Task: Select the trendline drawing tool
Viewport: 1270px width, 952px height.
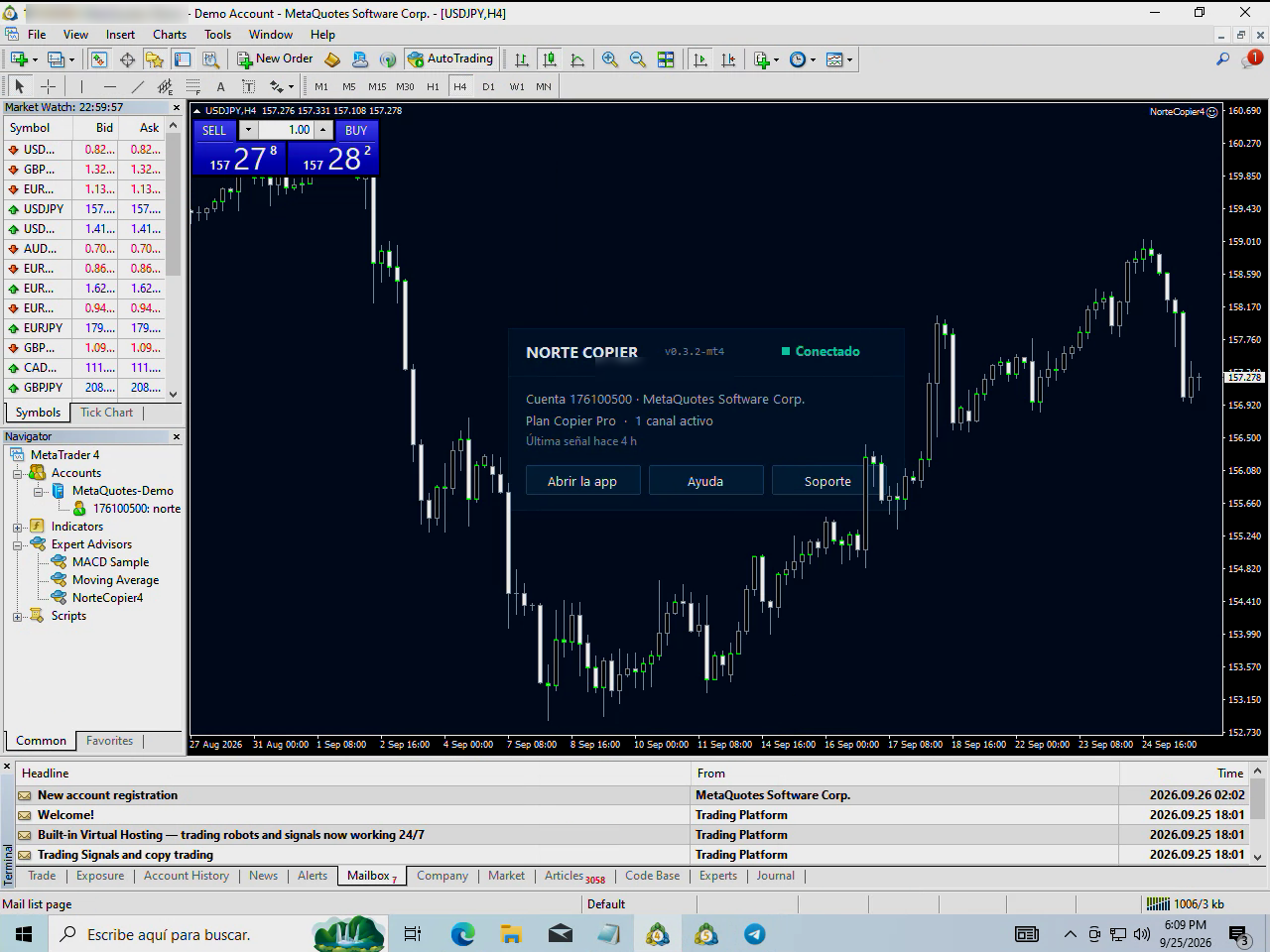Action: pos(137,86)
